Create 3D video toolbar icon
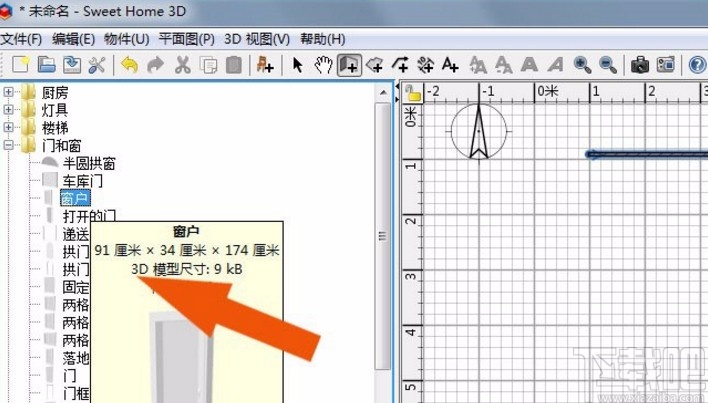708x403 pixels. pos(666,65)
